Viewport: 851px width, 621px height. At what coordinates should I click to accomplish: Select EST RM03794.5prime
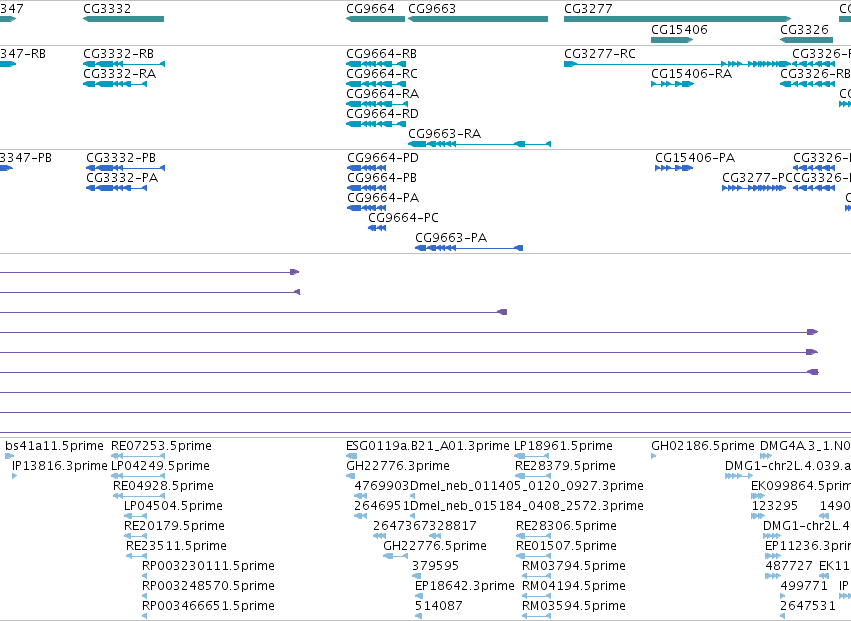click(536, 576)
